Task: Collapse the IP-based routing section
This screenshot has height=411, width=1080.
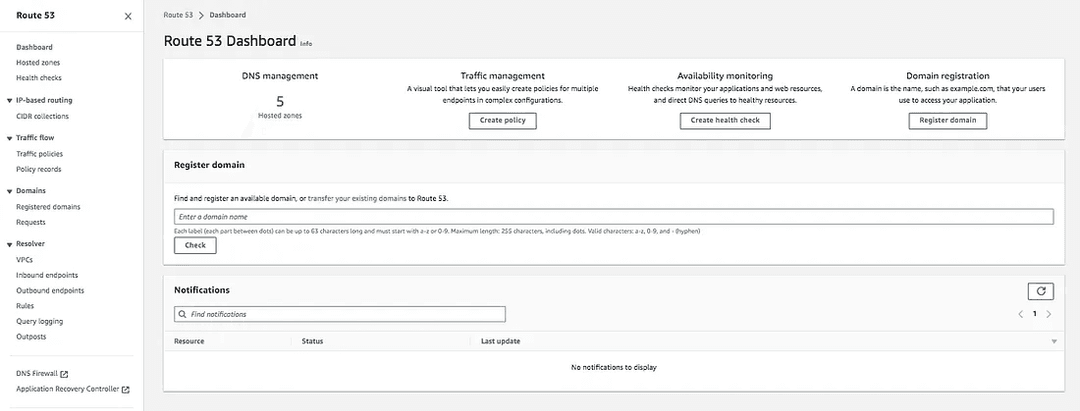Action: coord(9,101)
